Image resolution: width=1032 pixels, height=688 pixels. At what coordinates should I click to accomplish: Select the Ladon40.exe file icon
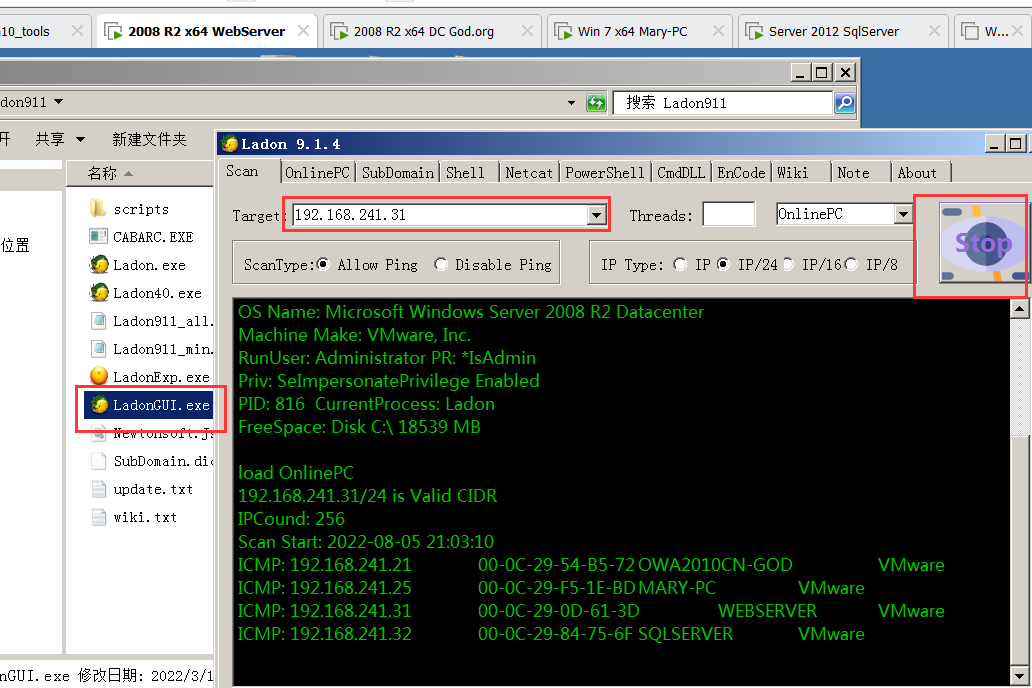click(x=98, y=293)
